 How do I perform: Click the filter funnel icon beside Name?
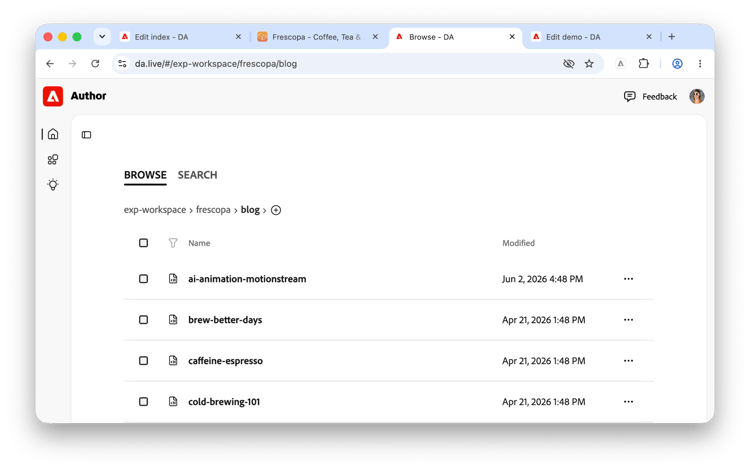point(173,243)
